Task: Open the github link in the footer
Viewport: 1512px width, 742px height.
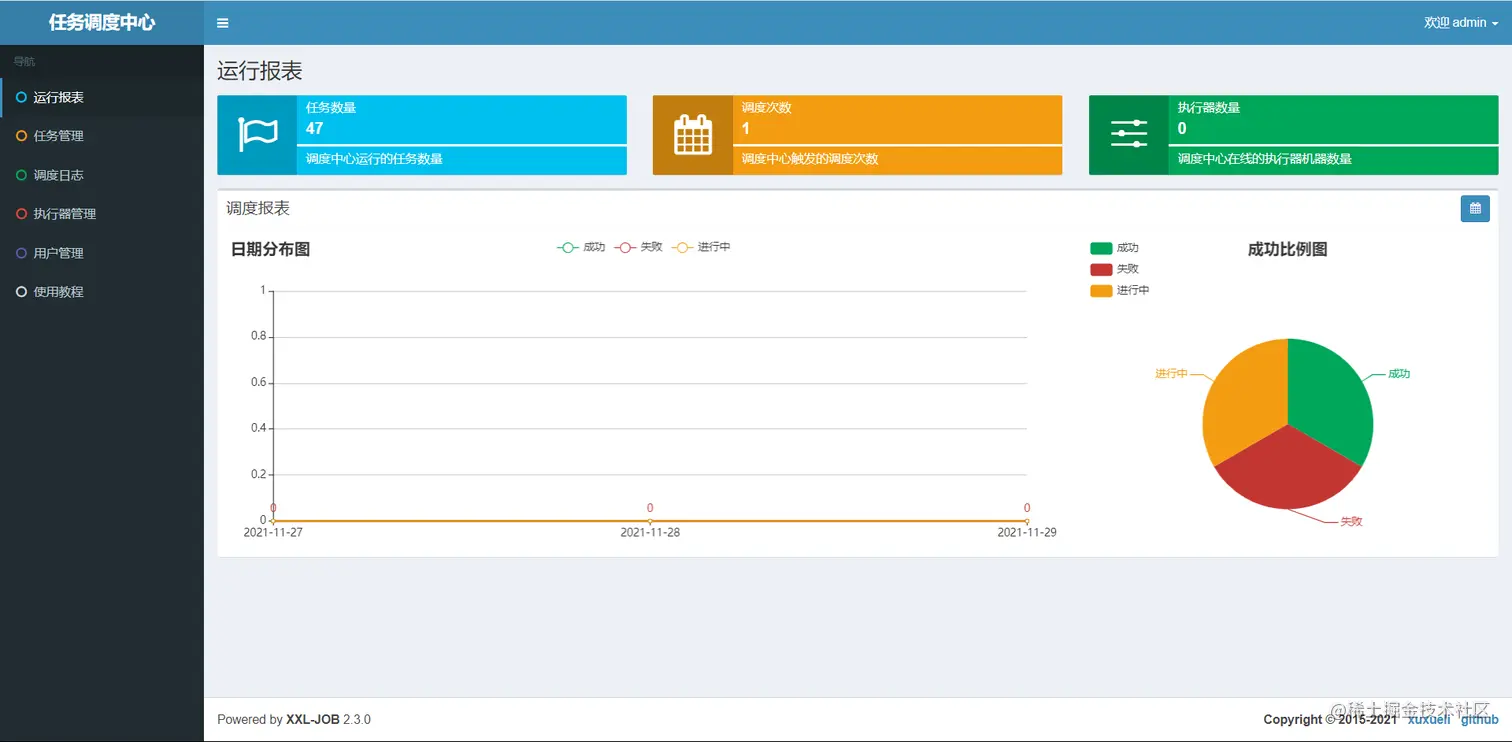Action: [1480, 719]
